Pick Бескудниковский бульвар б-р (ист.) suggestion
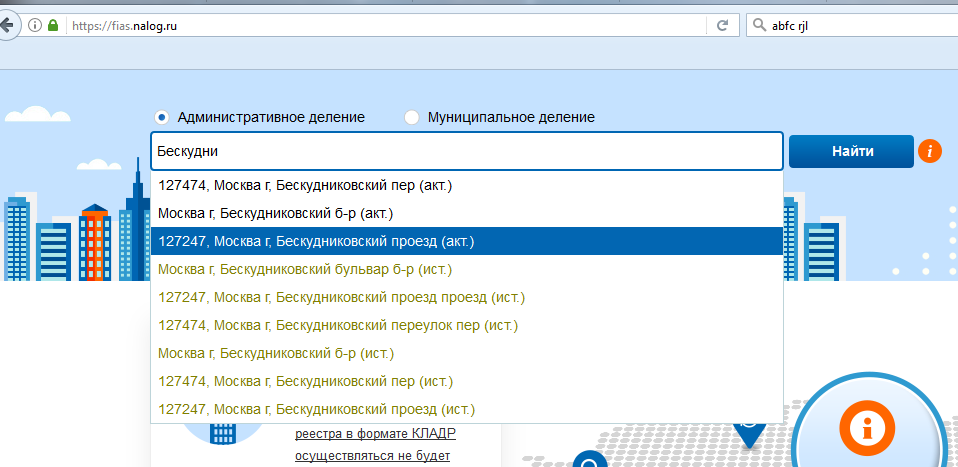The height and width of the screenshot is (467, 958). coord(305,269)
